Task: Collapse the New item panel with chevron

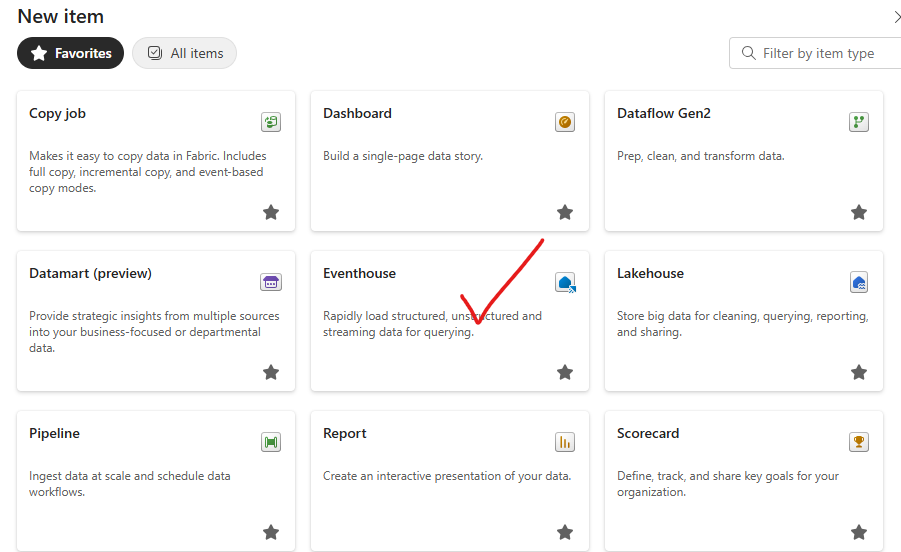Action: tap(895, 17)
